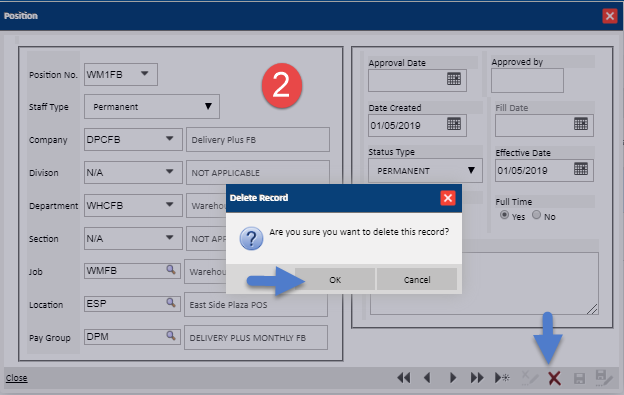This screenshot has height=395, width=624.
Task: Jump to the last record
Action: [477, 377]
